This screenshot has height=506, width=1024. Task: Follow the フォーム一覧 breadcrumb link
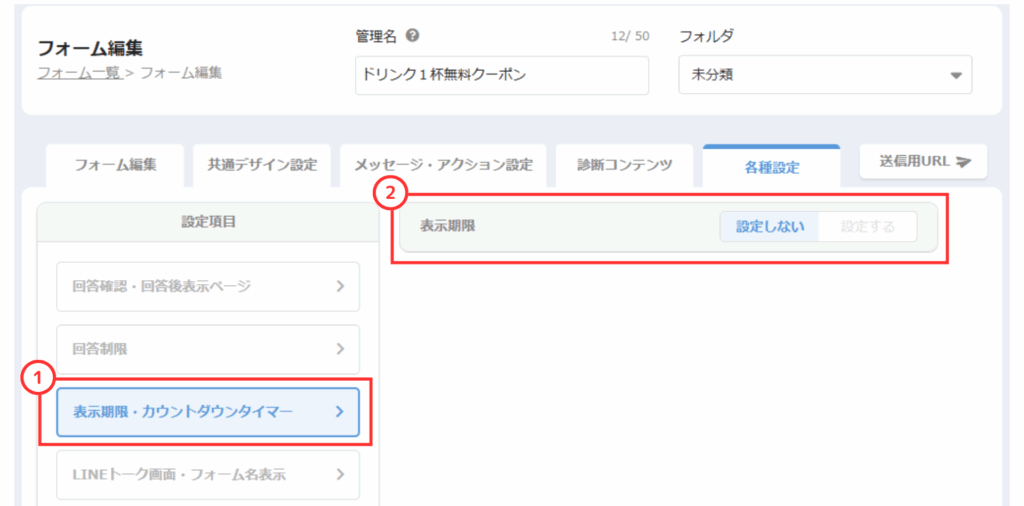pos(78,72)
